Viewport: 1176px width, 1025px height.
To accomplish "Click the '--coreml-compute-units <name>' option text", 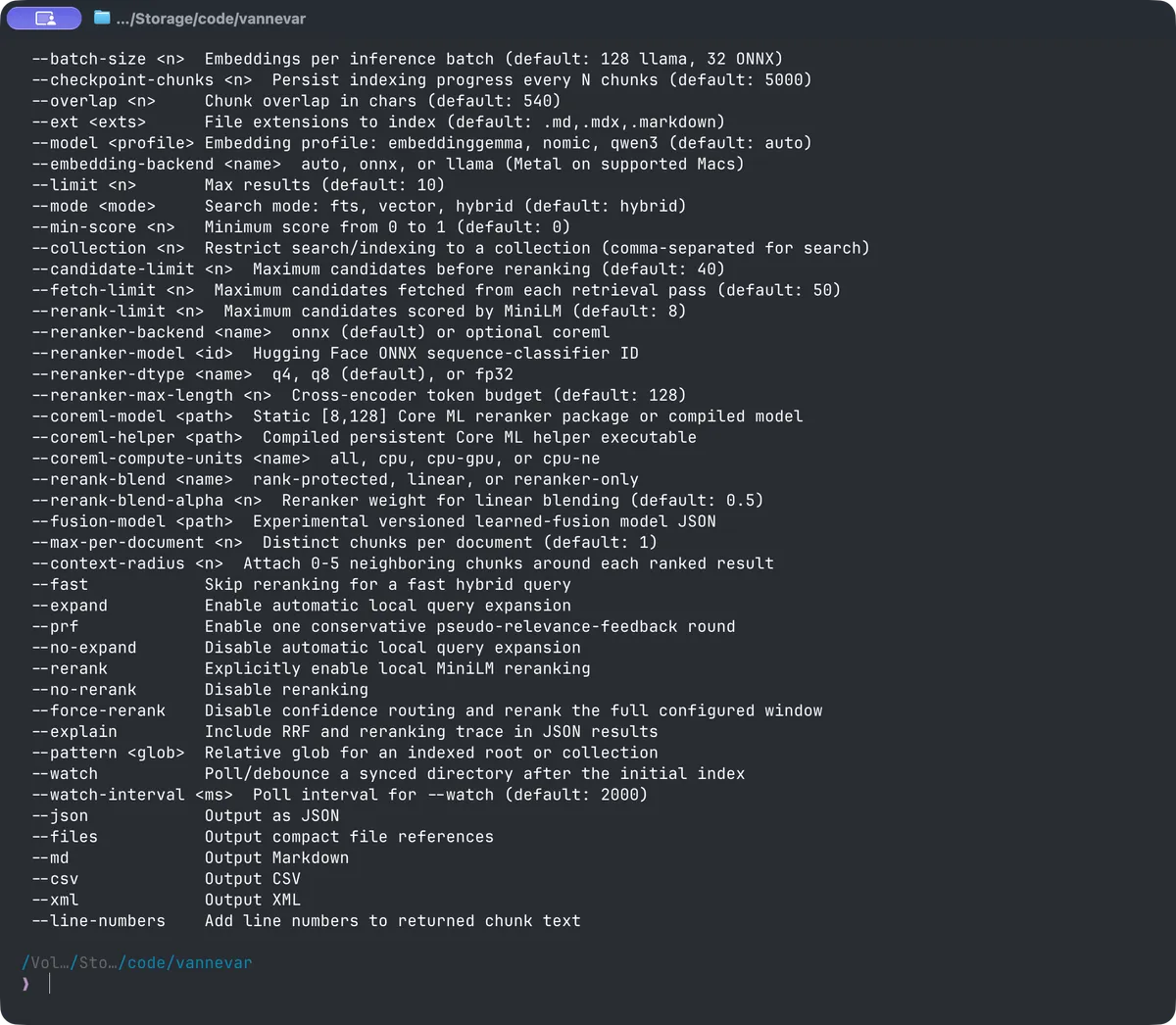I will tap(171, 459).
